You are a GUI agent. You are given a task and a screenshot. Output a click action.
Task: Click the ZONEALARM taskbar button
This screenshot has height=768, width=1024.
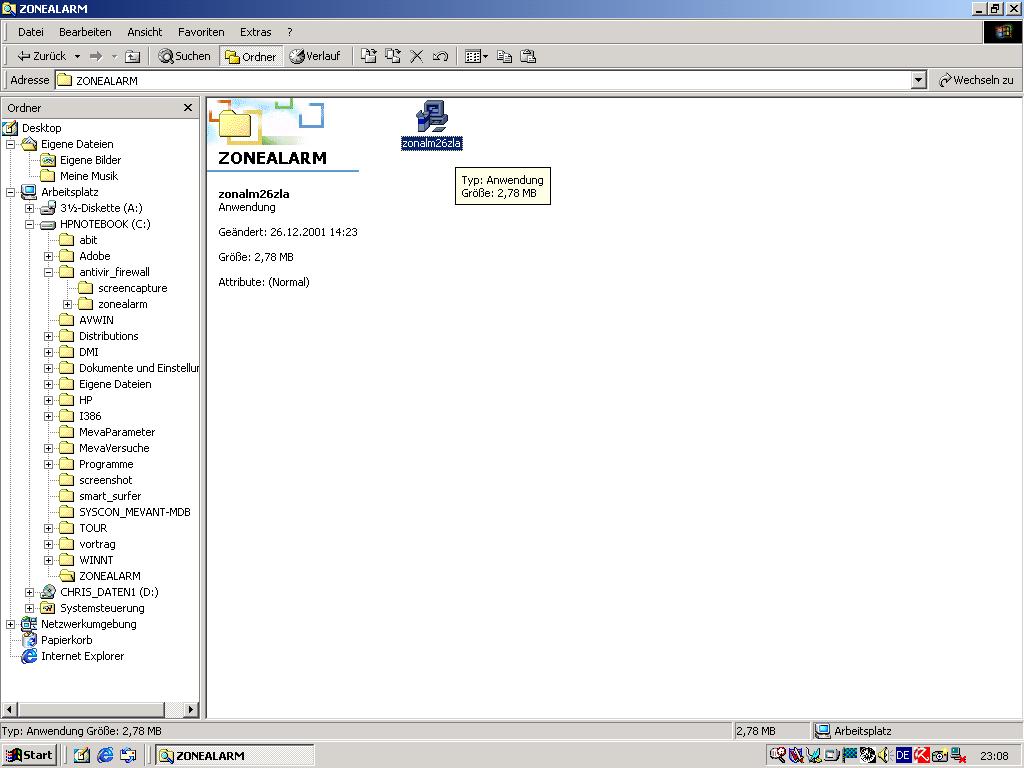[x=234, y=756]
